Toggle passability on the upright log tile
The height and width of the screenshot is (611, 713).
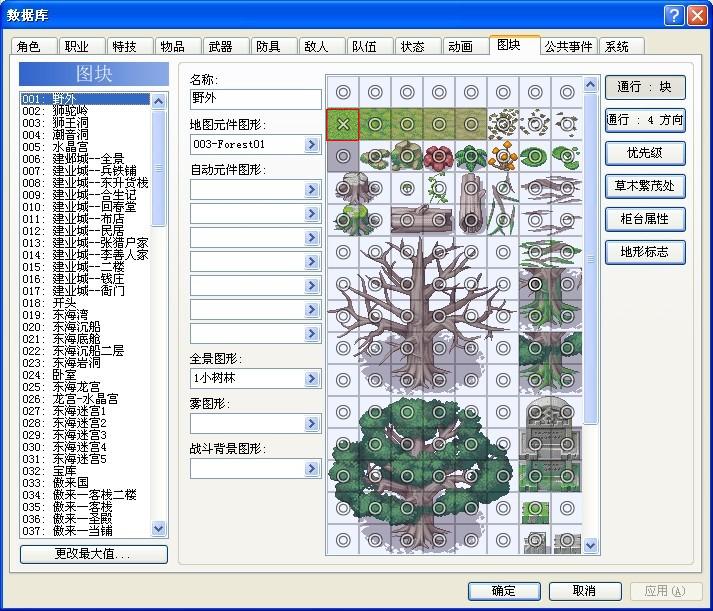(x=471, y=188)
